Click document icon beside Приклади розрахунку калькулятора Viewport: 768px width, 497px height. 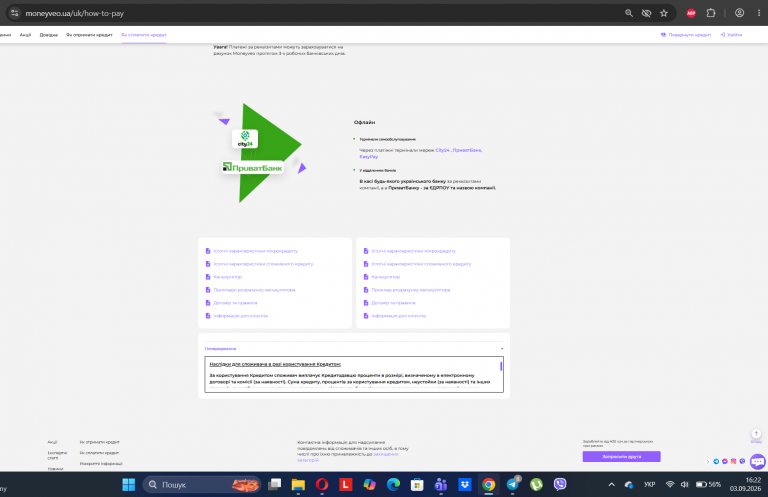[x=208, y=290]
